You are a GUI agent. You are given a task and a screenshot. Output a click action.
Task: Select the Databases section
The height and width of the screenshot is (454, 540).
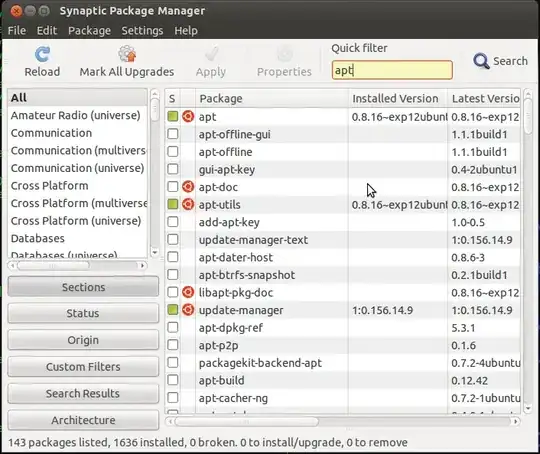click(77, 238)
